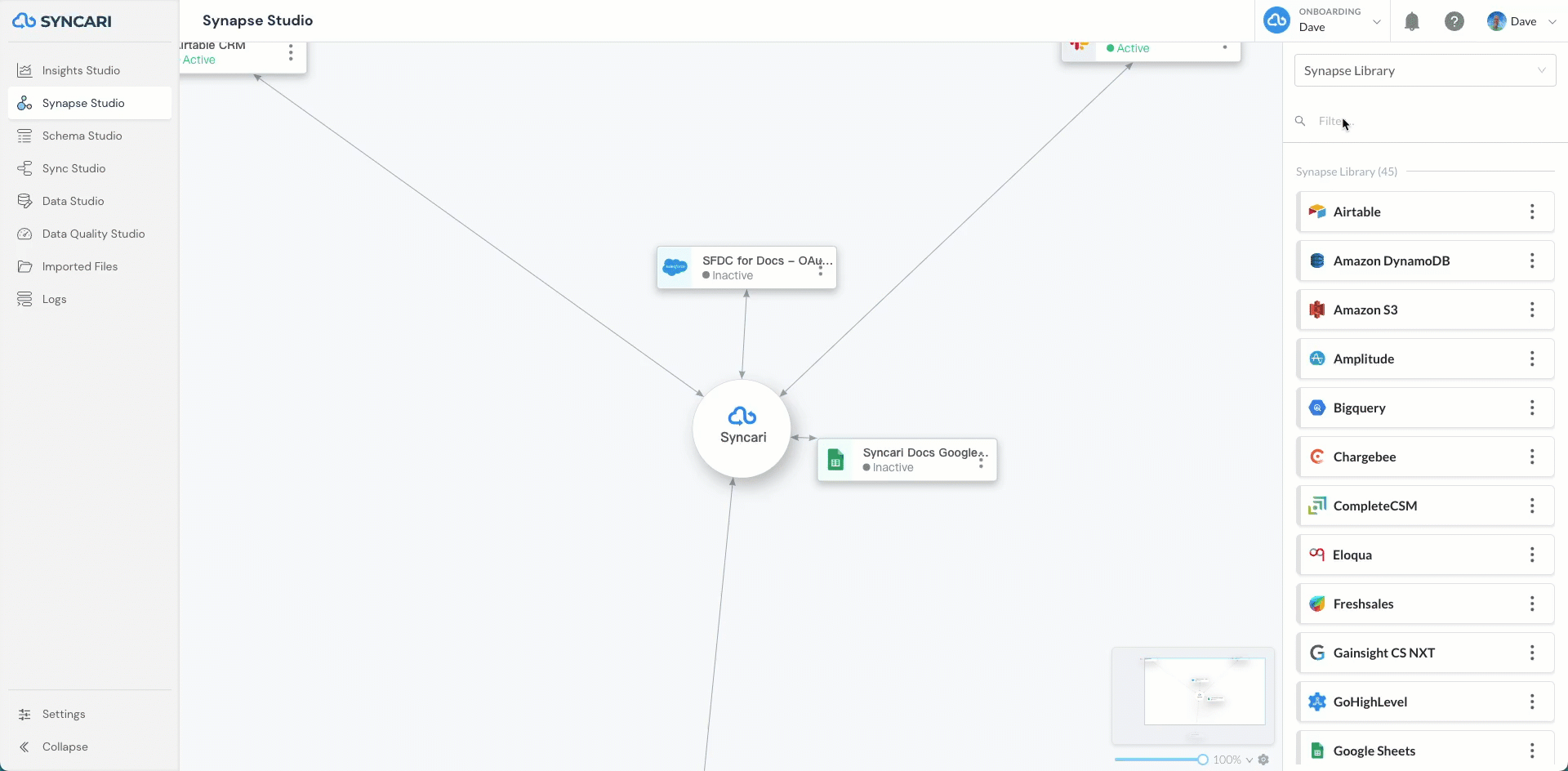Open Data Quality Studio

(89, 234)
